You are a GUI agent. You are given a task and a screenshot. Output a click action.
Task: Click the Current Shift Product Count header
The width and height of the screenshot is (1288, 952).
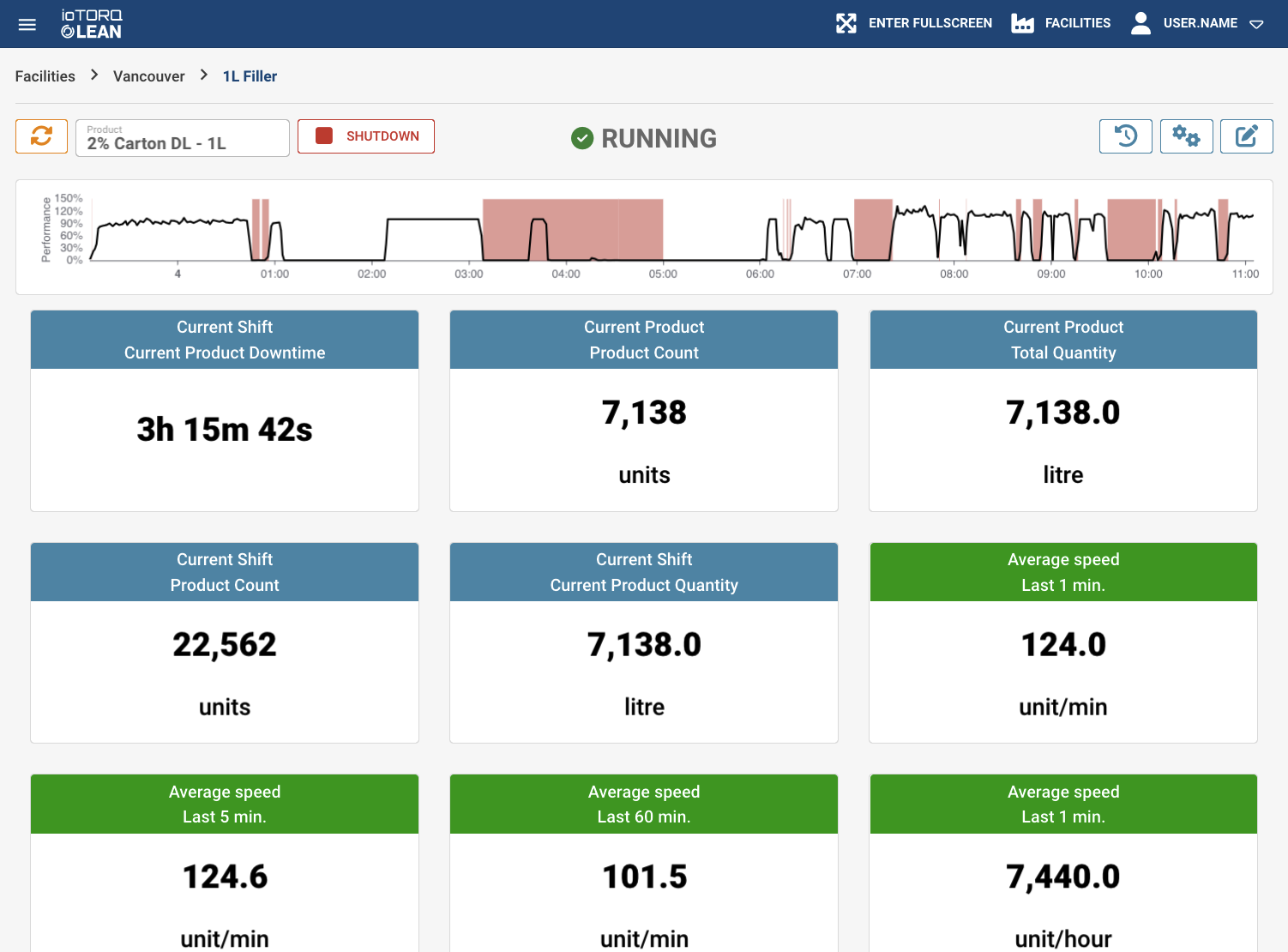point(225,572)
